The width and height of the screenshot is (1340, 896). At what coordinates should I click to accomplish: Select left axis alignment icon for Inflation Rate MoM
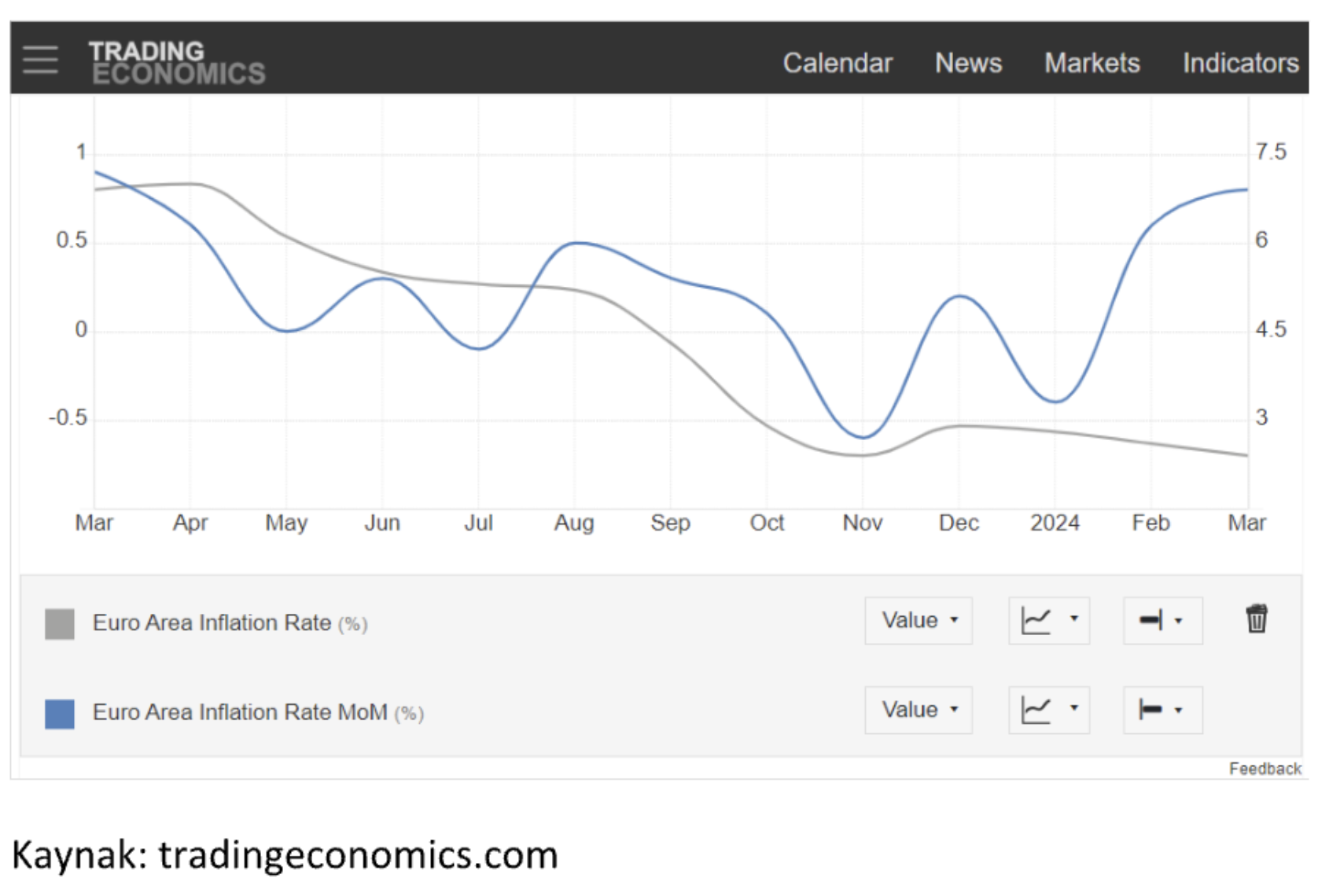point(1150,710)
